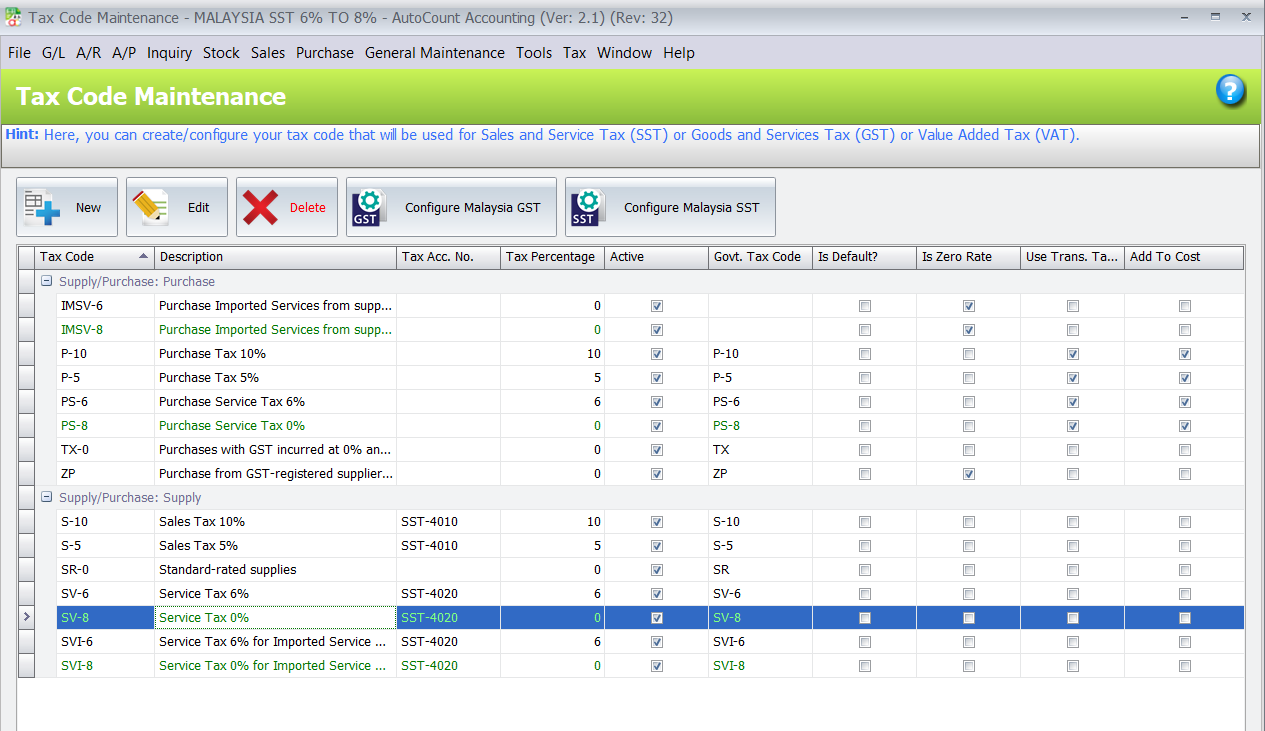
Task: Toggle Add To Cost checkbox for PS-6
Action: [1185, 402]
